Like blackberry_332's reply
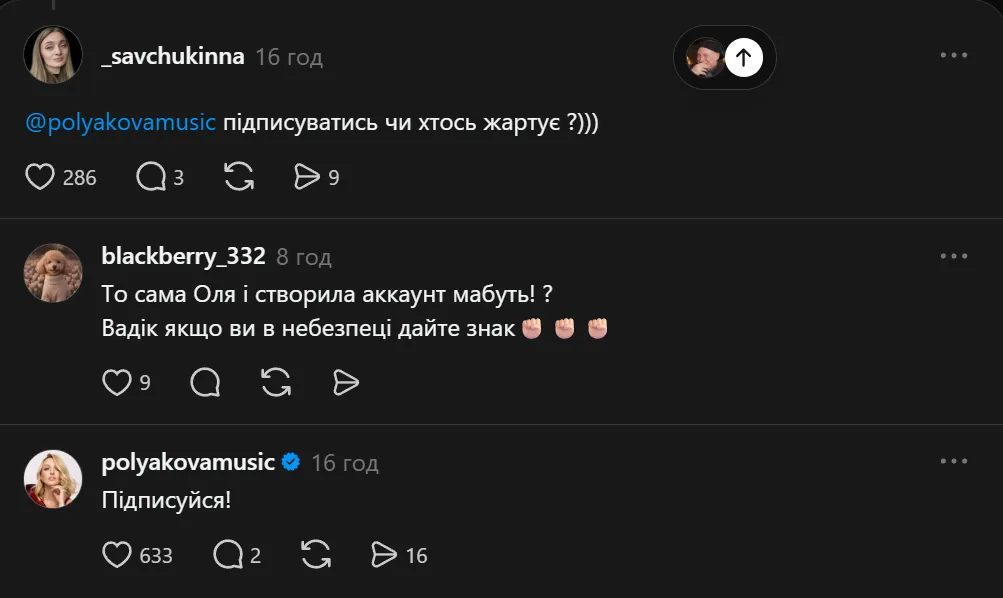Screen dimensions: 1003x598 [117, 381]
